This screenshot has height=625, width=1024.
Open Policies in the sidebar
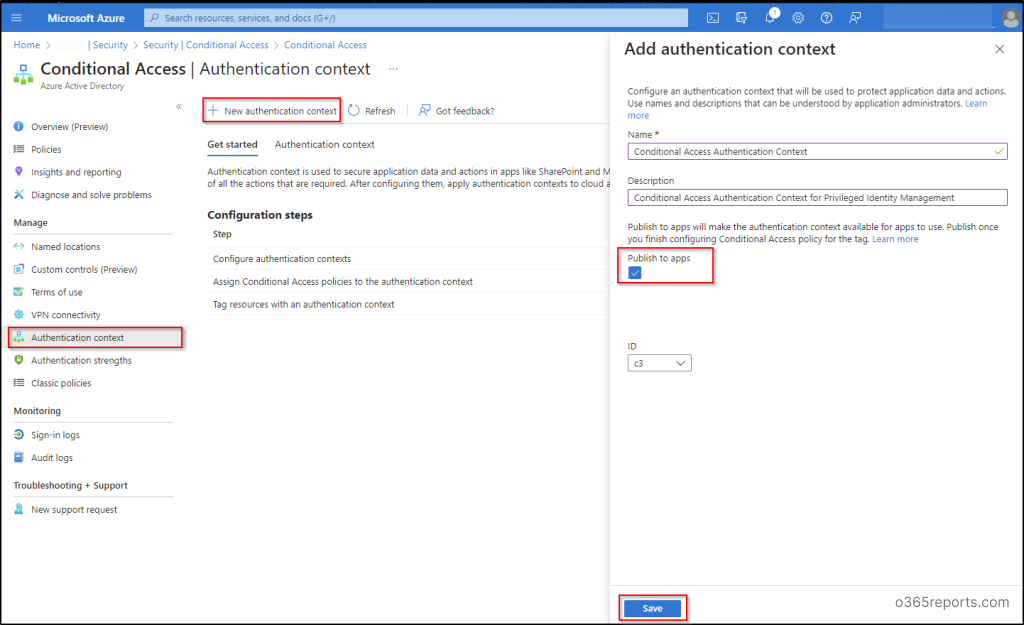coord(46,150)
